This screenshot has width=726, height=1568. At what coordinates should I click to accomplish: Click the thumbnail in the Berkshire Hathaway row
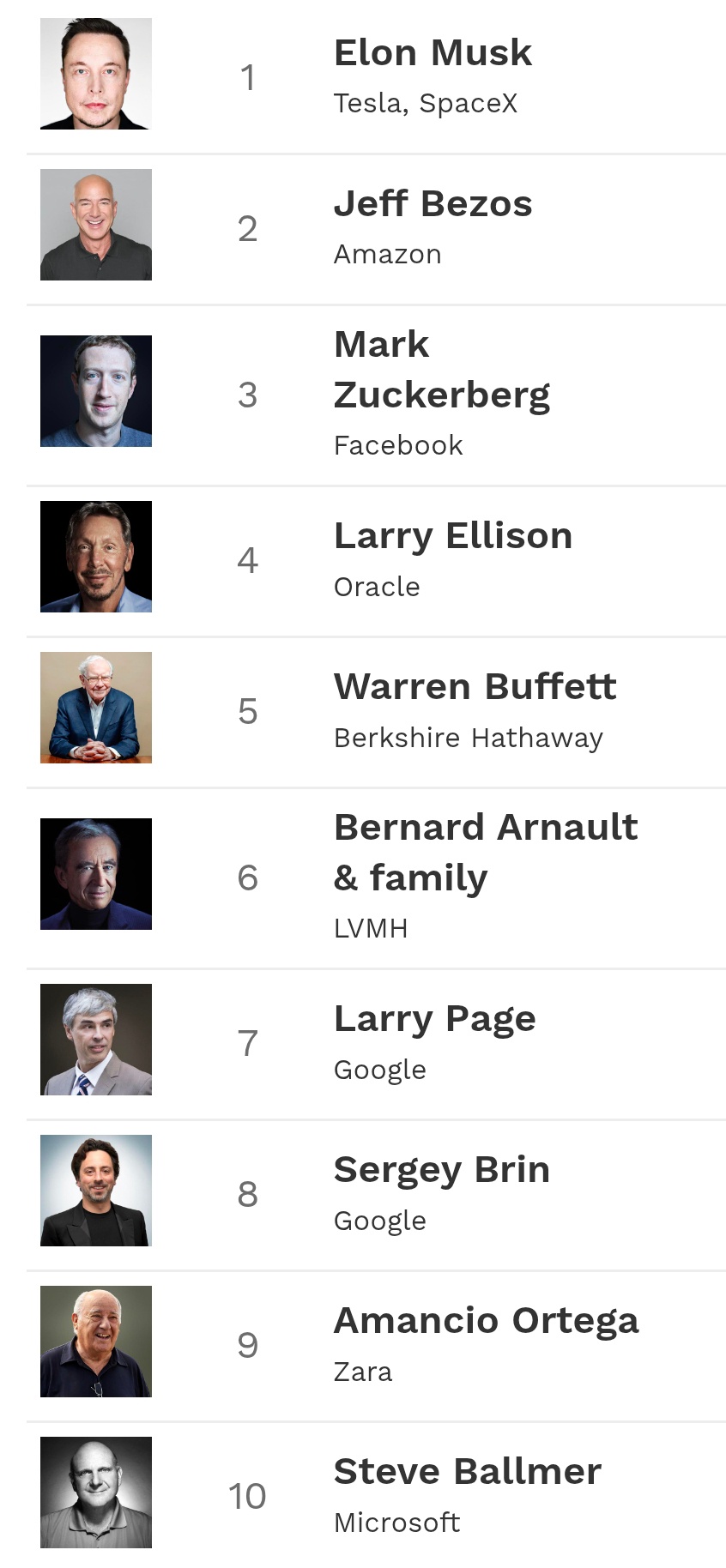(x=96, y=708)
